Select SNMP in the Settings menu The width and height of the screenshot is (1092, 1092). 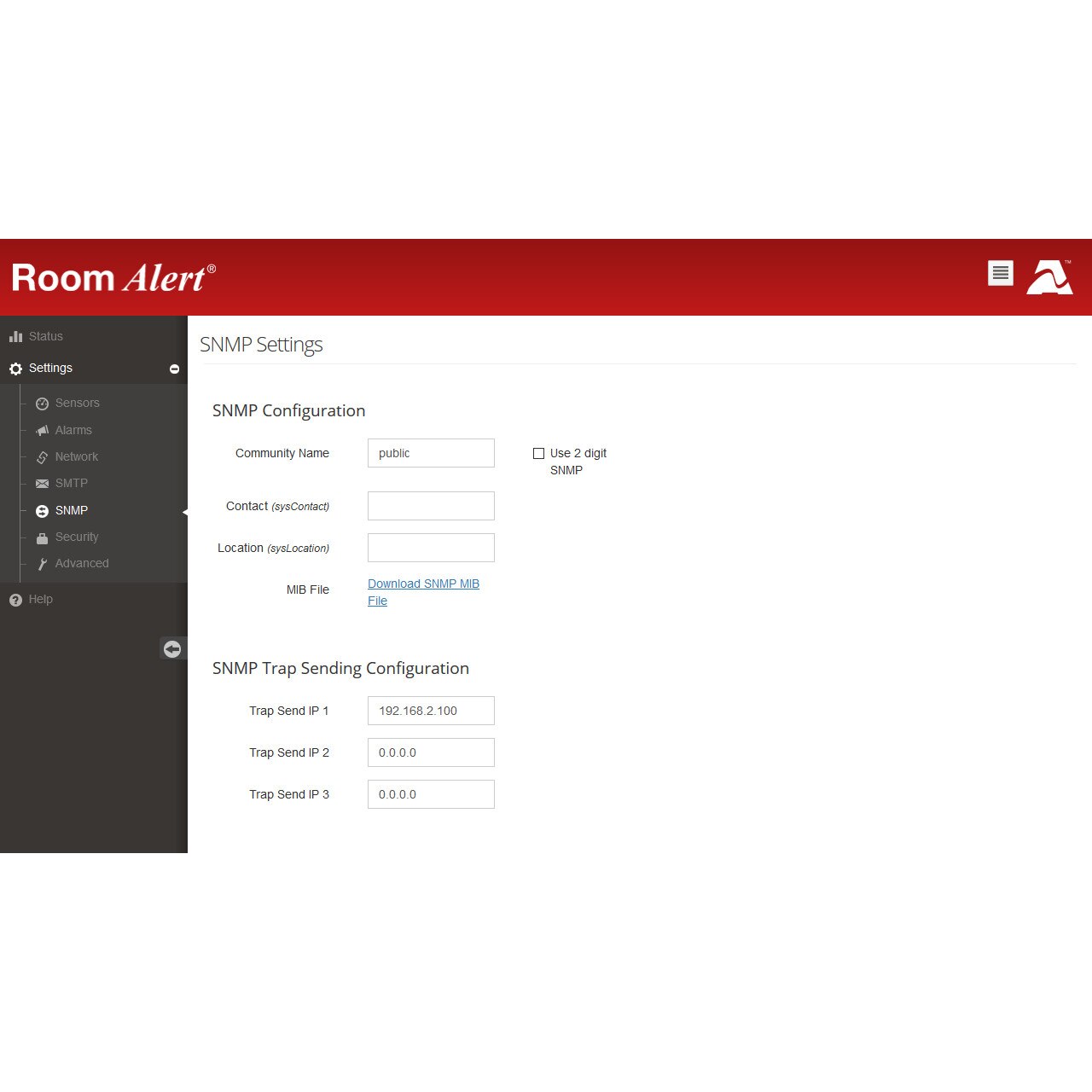[71, 510]
